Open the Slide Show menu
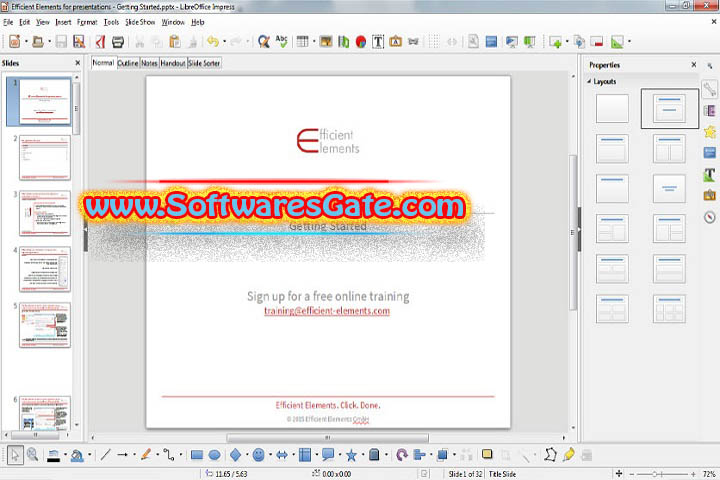Screen dimensions: 720x480 click(x=140, y=22)
